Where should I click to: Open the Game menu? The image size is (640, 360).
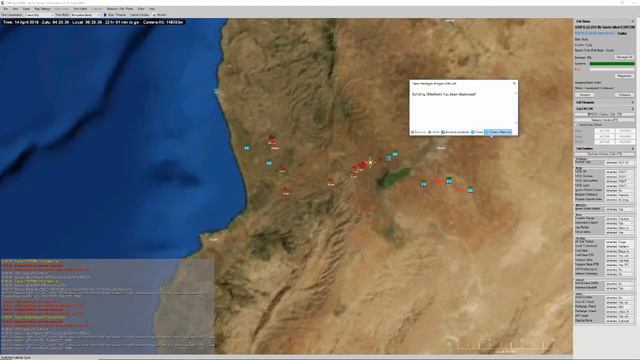[x=26, y=9]
